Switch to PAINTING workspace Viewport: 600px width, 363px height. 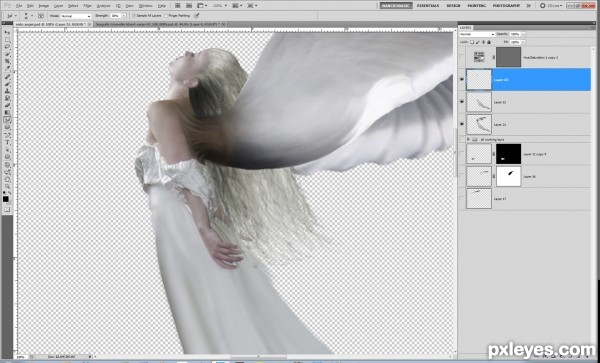click(476, 6)
